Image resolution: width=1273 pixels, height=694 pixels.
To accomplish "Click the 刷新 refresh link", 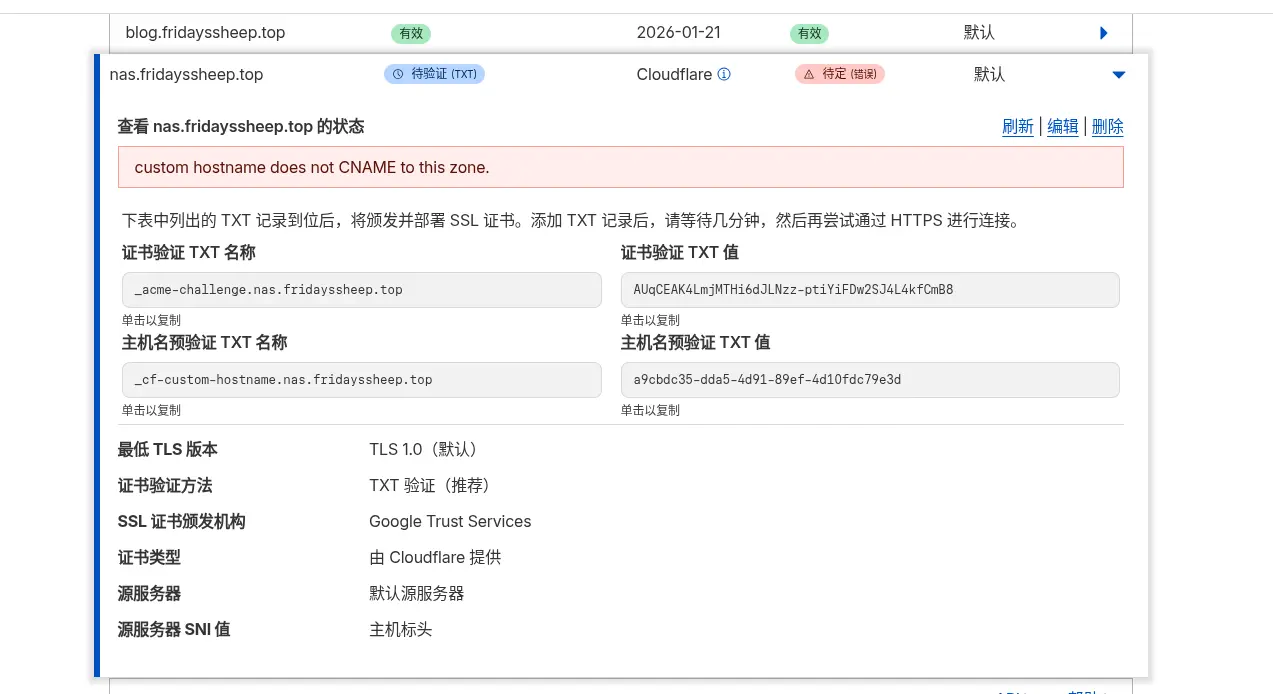I will [1017, 126].
